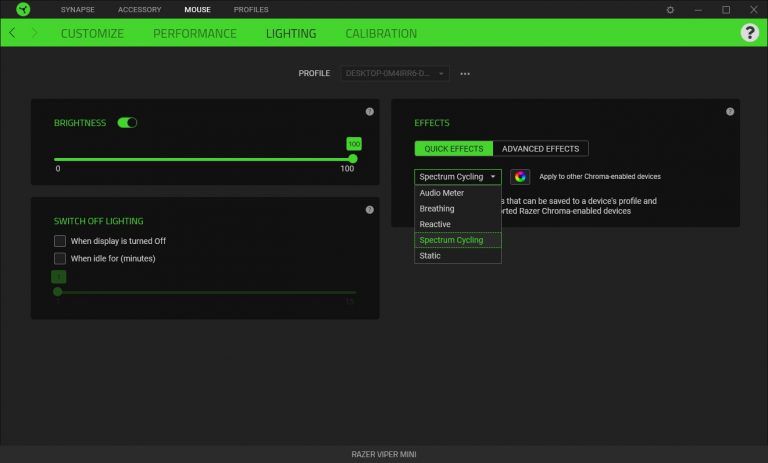Enable 'When idle for (minutes)' checkbox
Viewport: 768px width, 463px height.
pos(60,258)
